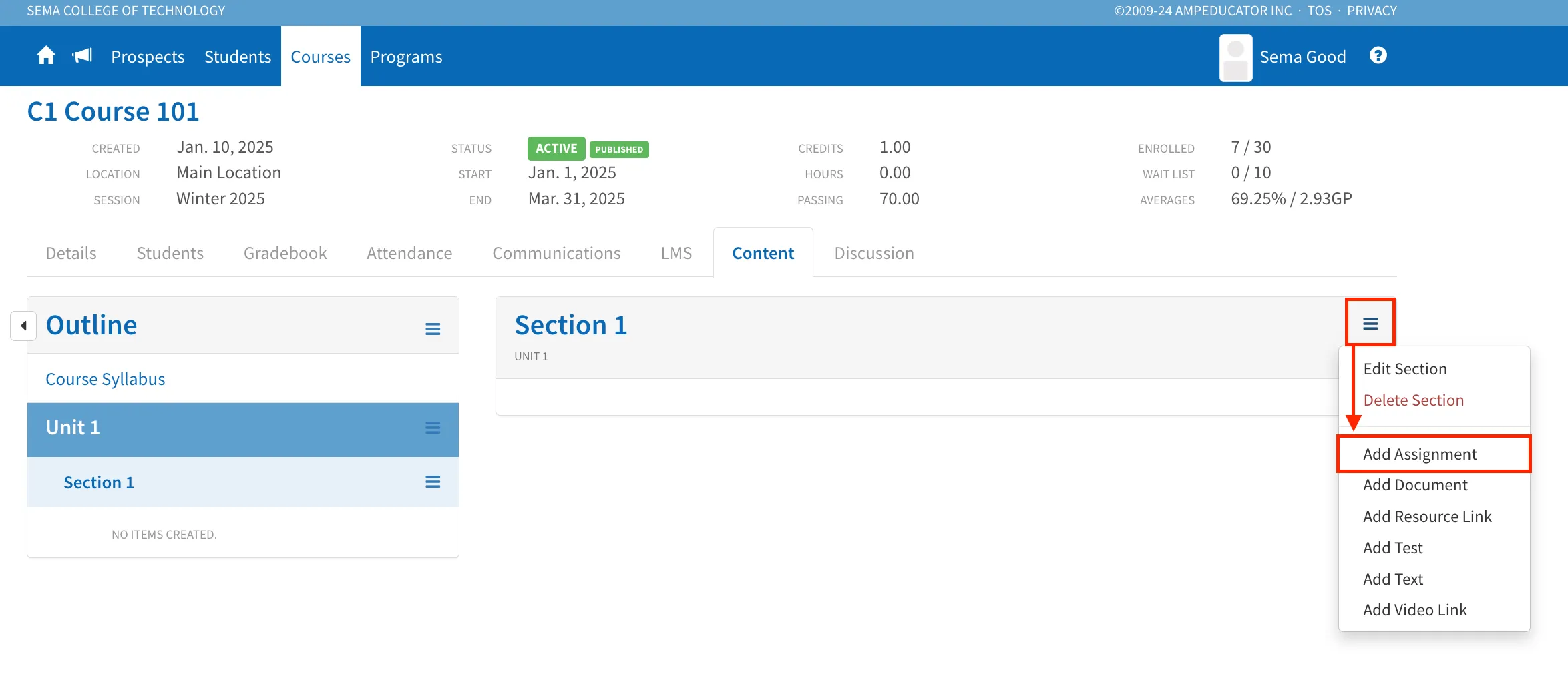The height and width of the screenshot is (674, 1568).
Task: Open the Prospects navigation item
Action: pyautogui.click(x=148, y=57)
